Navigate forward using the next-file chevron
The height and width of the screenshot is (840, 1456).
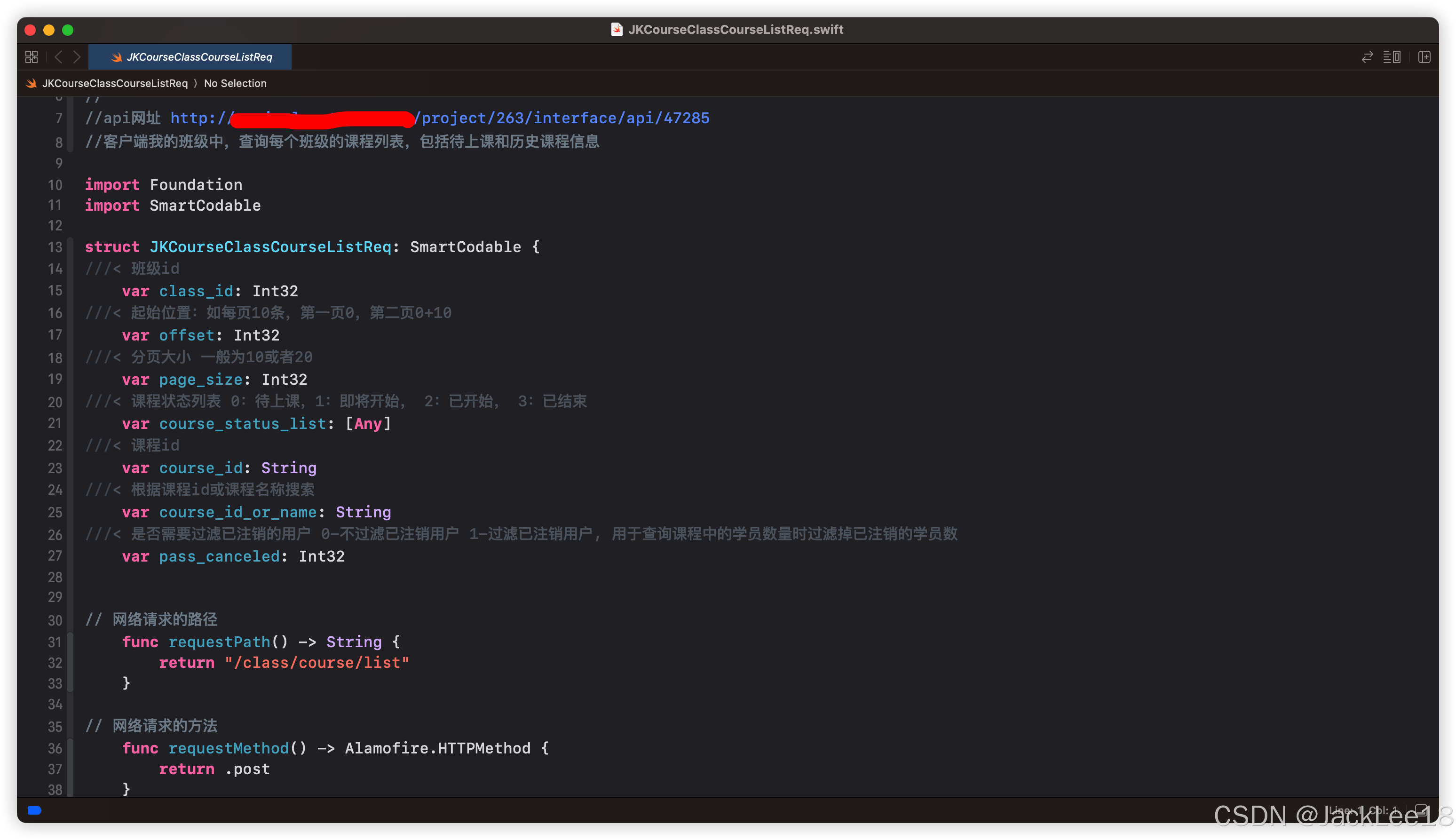pos(77,56)
